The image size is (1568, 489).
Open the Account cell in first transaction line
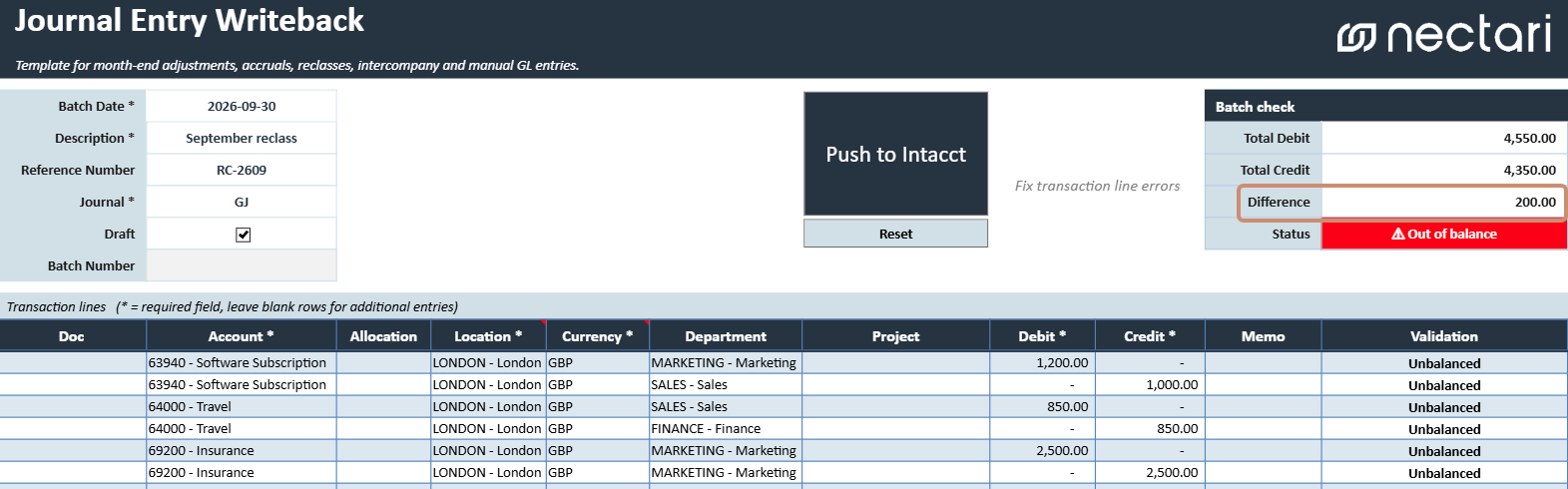click(x=242, y=362)
